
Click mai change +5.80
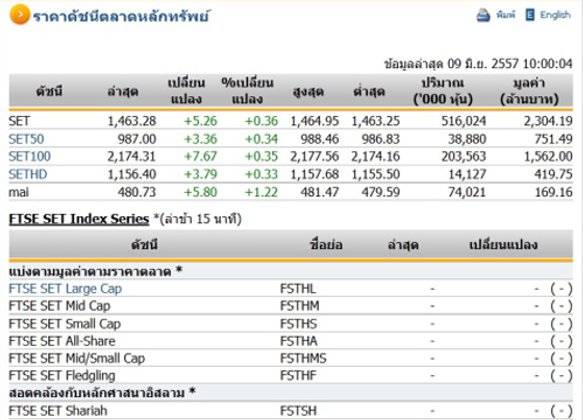coord(200,192)
